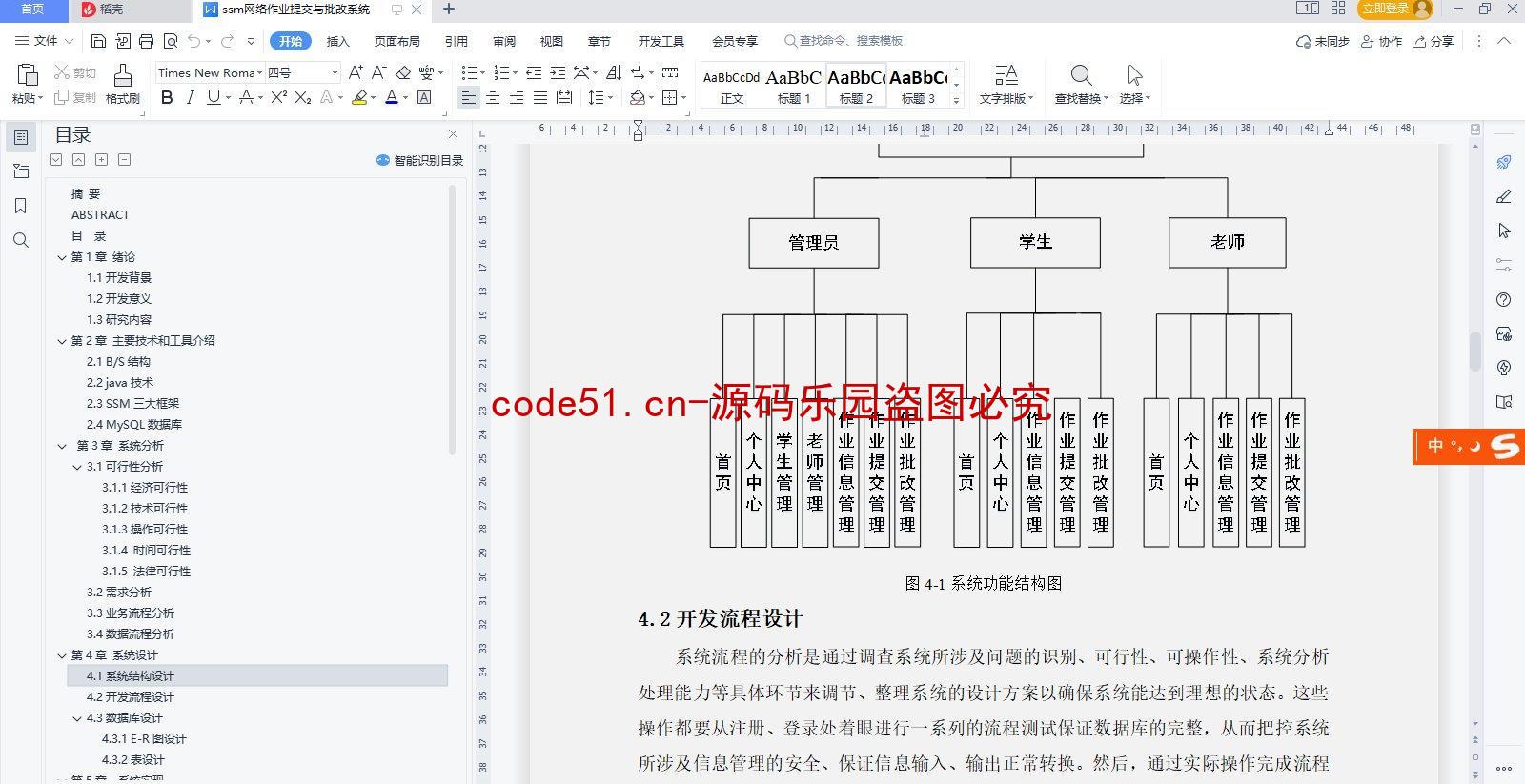This screenshot has height=784, width=1525.
Task: Apply subscript formatting
Action: (x=302, y=97)
